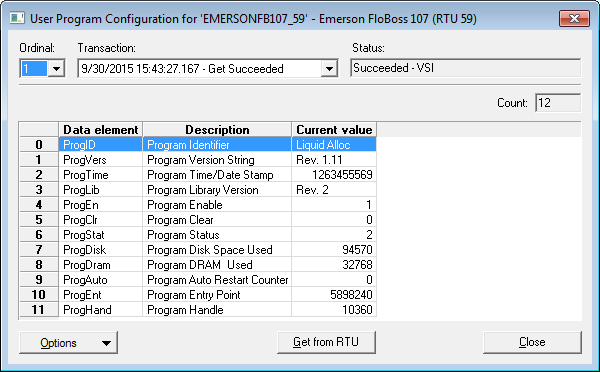Click the Program Version String description

pos(217,160)
